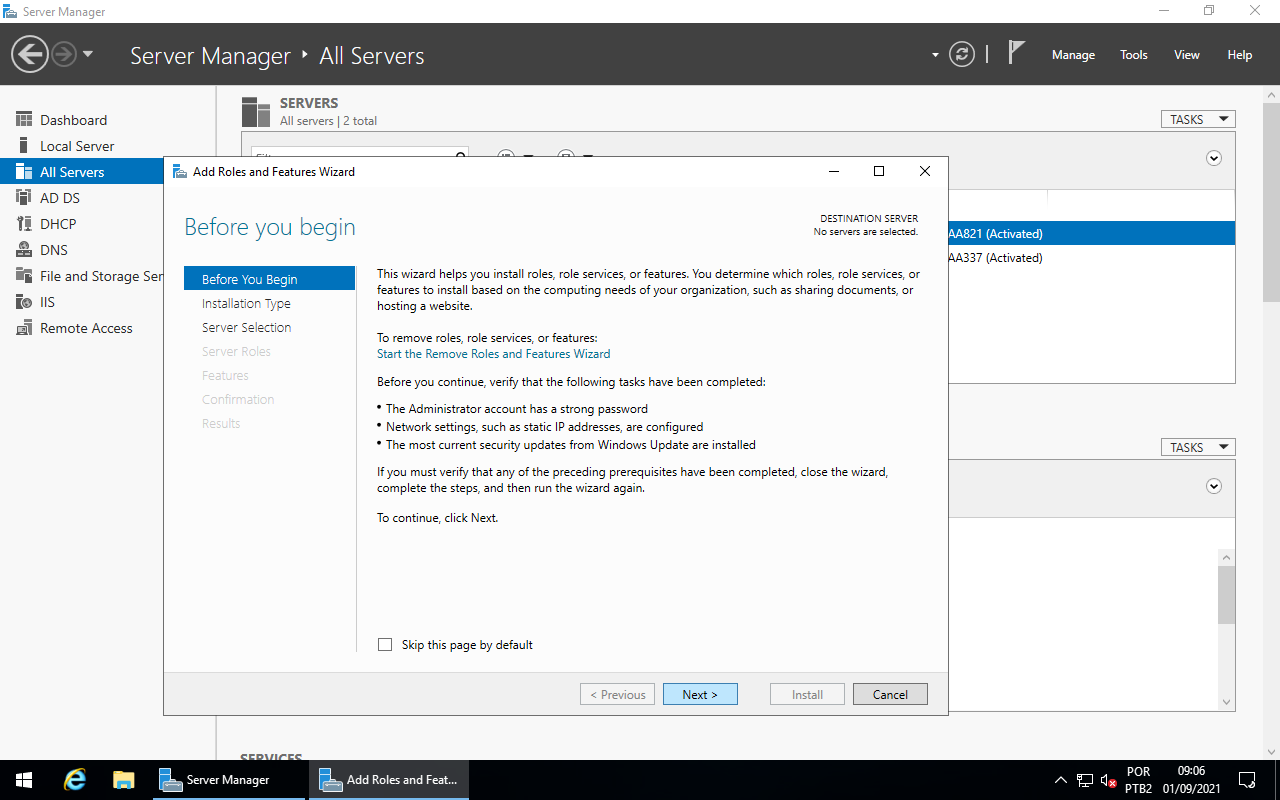Screen dimensions: 1280x800
Task: Enable Skip this page by default
Action: [x=385, y=644]
